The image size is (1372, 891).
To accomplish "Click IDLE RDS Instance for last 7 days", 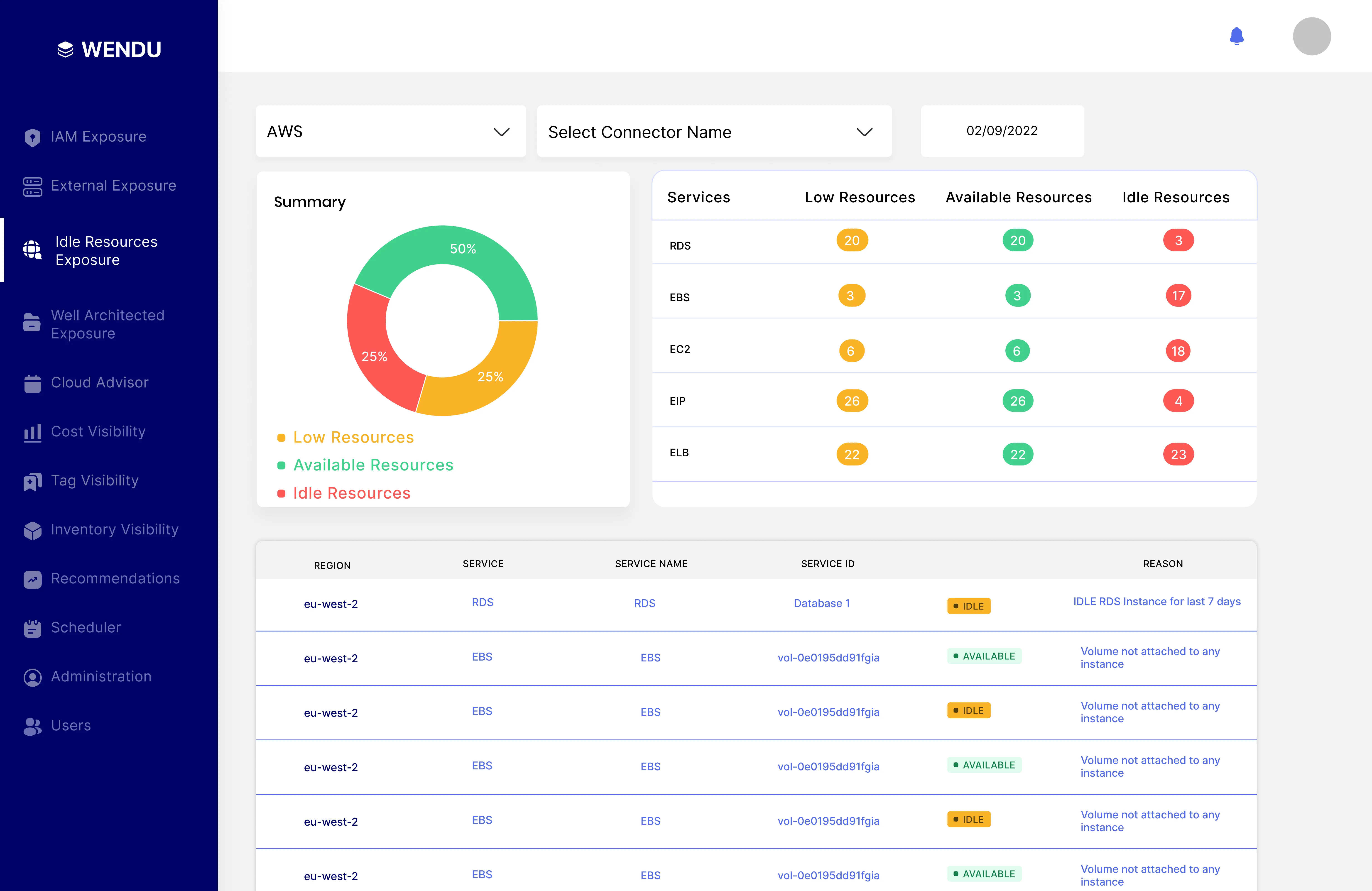I will [x=1156, y=602].
